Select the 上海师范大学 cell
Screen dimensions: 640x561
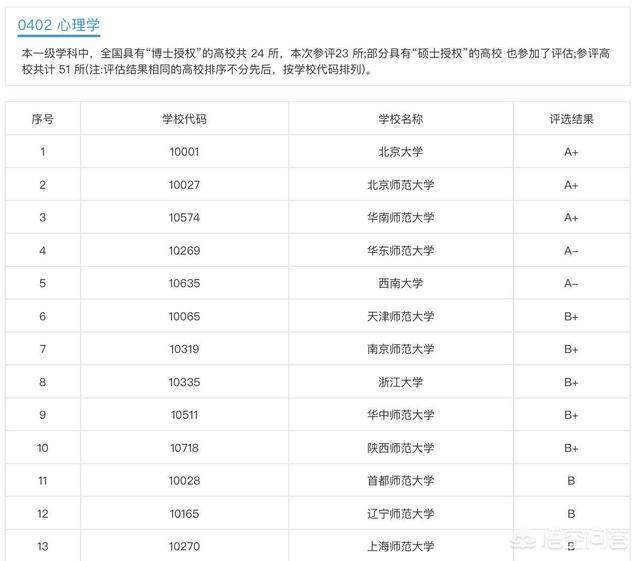(x=400, y=546)
